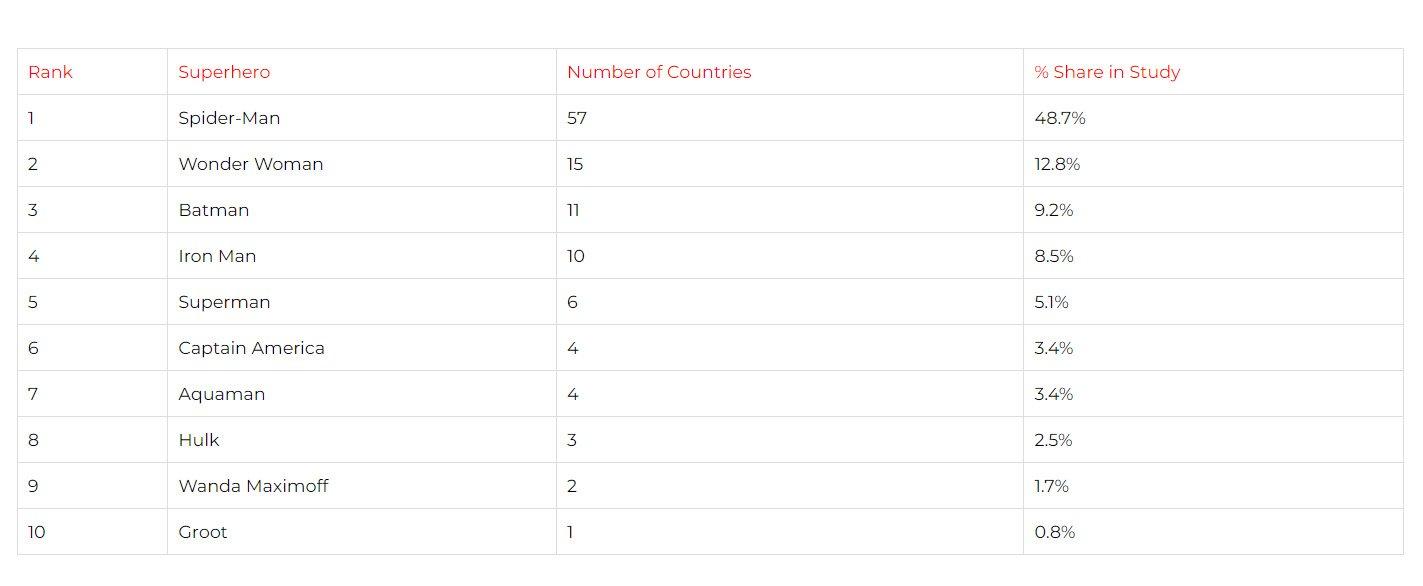This screenshot has height=586, width=1423.
Task: Select the 12.8% share value
Action: (x=1057, y=164)
